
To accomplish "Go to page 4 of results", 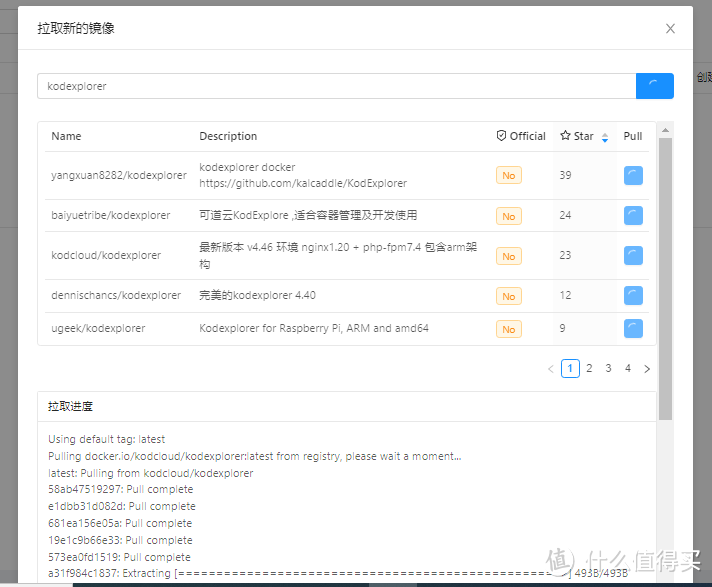I will 628,368.
